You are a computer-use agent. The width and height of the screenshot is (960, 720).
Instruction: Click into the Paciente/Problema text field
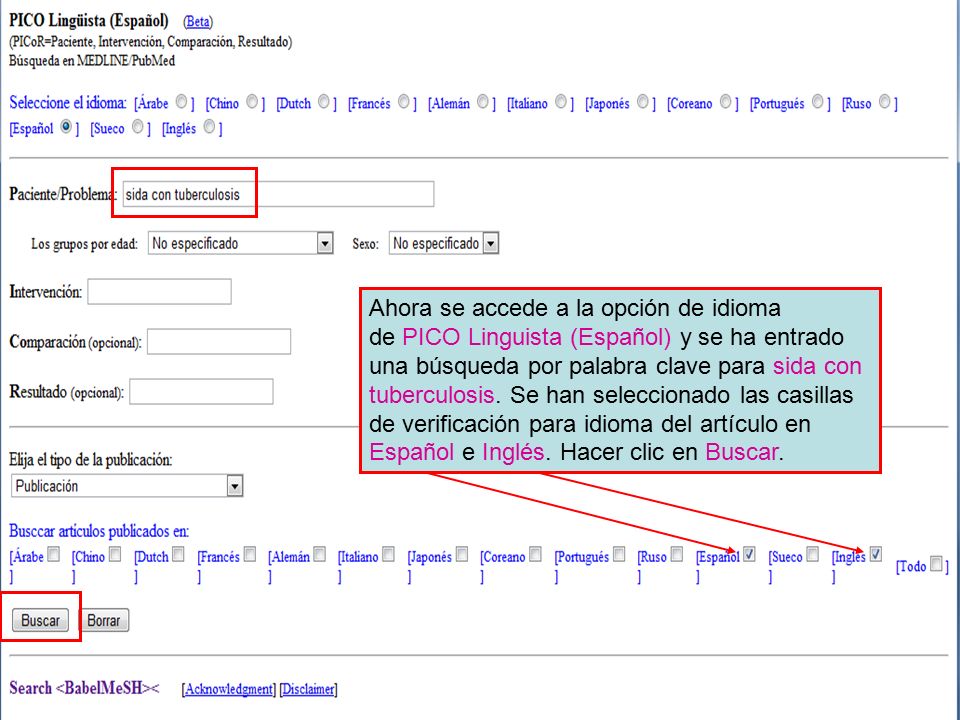pyautogui.click(x=278, y=194)
